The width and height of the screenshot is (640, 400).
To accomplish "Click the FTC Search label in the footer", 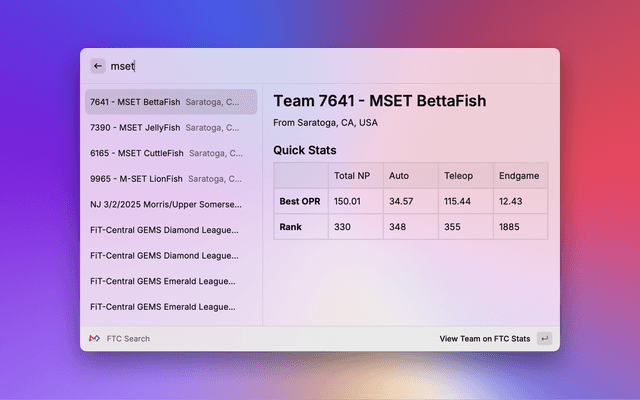I will pyautogui.click(x=128, y=339).
